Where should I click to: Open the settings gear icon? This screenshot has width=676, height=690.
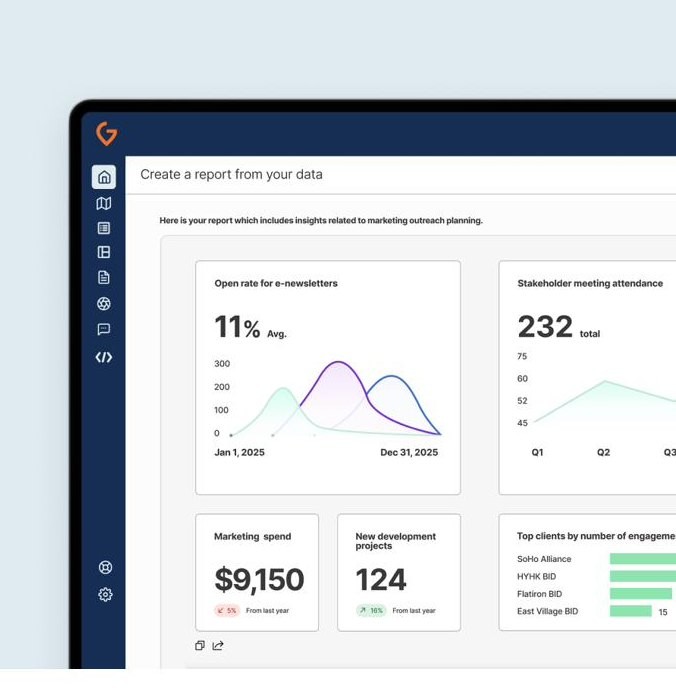105,595
